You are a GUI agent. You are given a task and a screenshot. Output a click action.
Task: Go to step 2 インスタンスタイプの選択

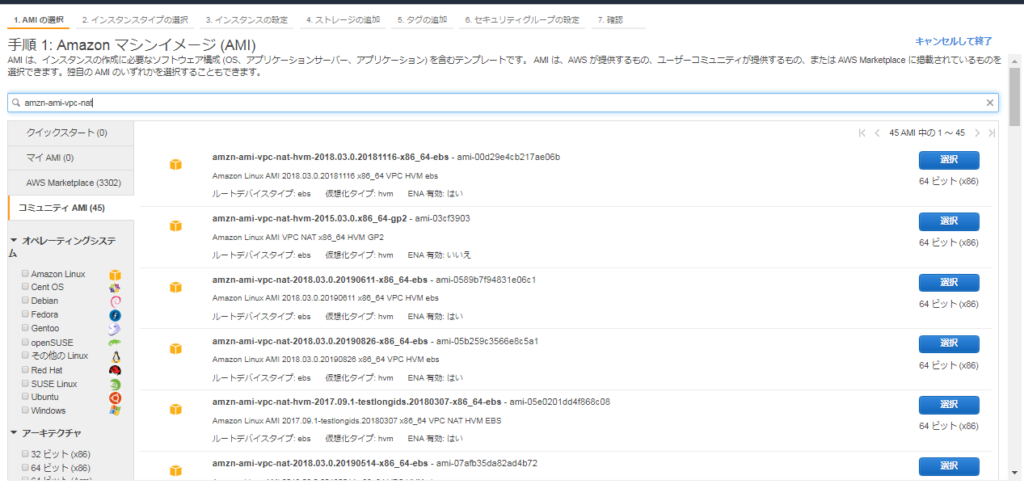click(135, 20)
